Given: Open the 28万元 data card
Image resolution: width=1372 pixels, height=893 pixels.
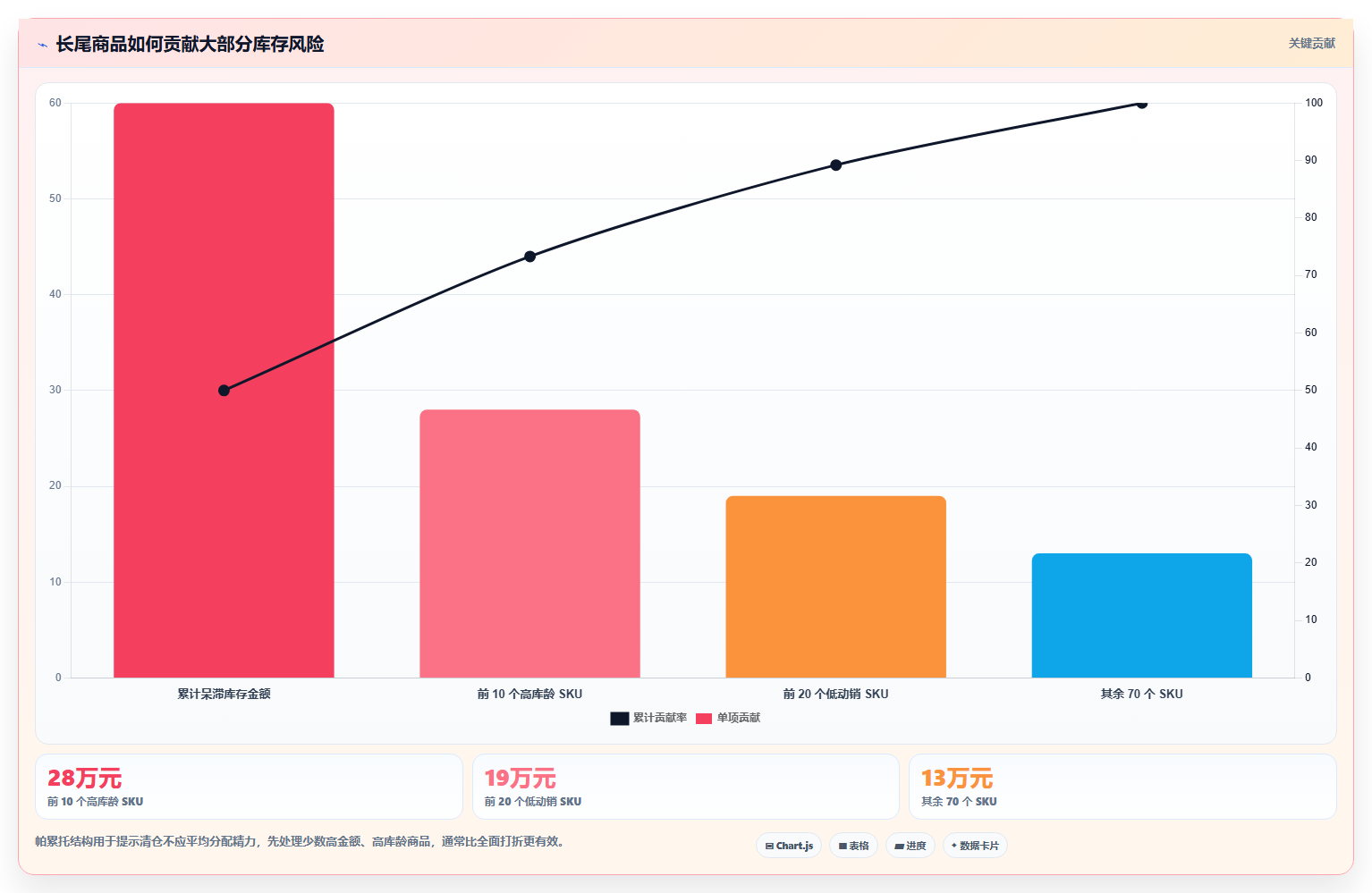Looking at the screenshot, I should (x=249, y=787).
